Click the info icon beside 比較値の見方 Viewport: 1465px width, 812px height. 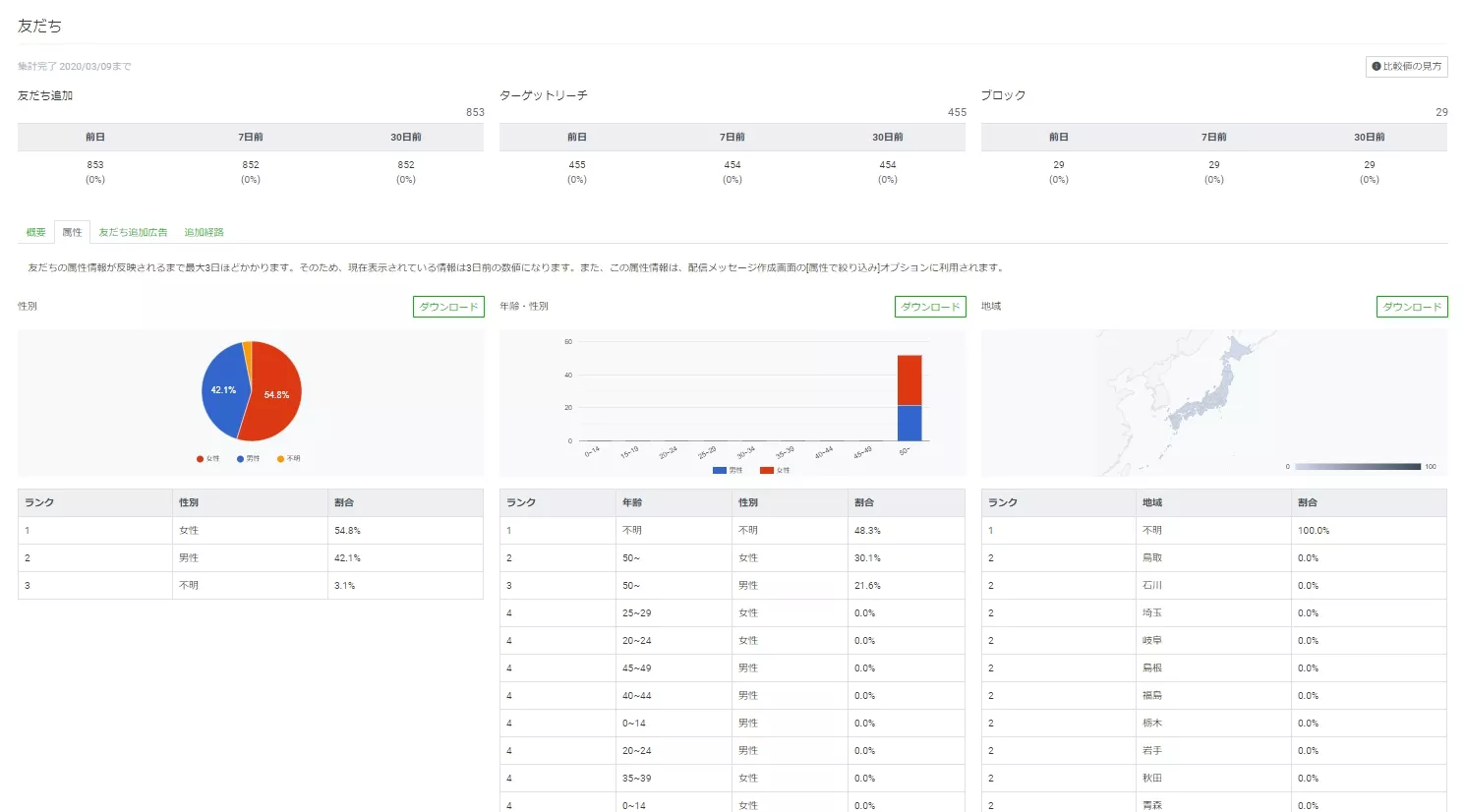pos(1377,67)
